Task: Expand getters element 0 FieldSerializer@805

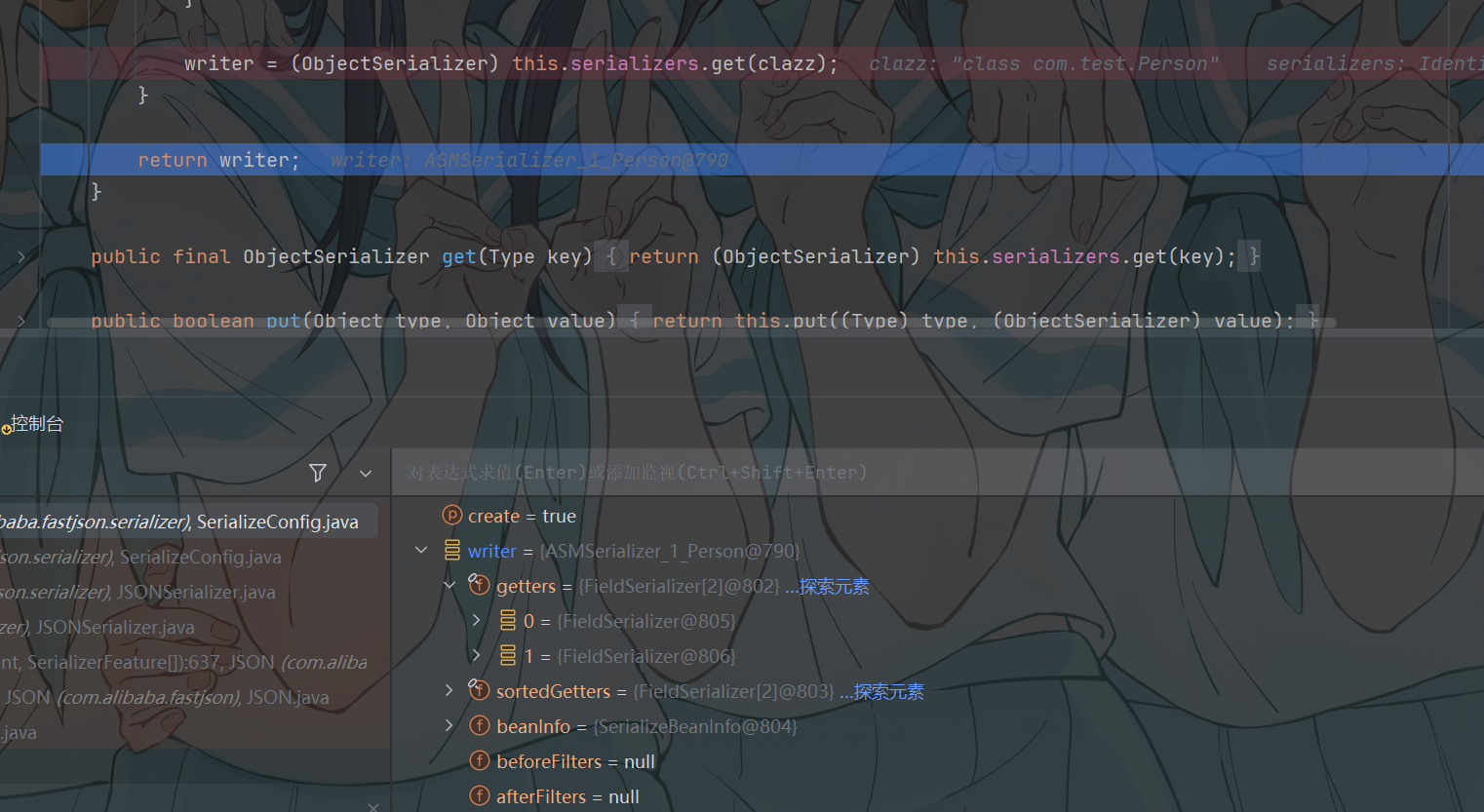Action: [x=477, y=621]
